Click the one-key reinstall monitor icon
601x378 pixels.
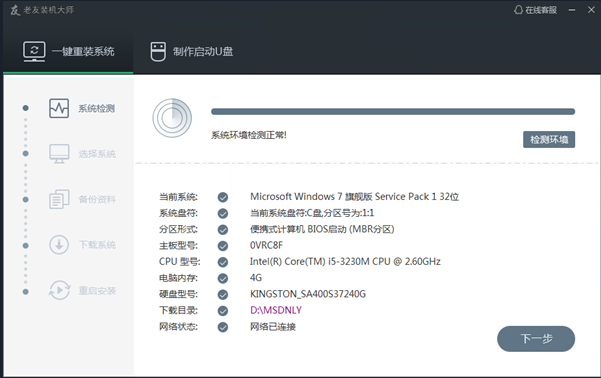pos(34,51)
